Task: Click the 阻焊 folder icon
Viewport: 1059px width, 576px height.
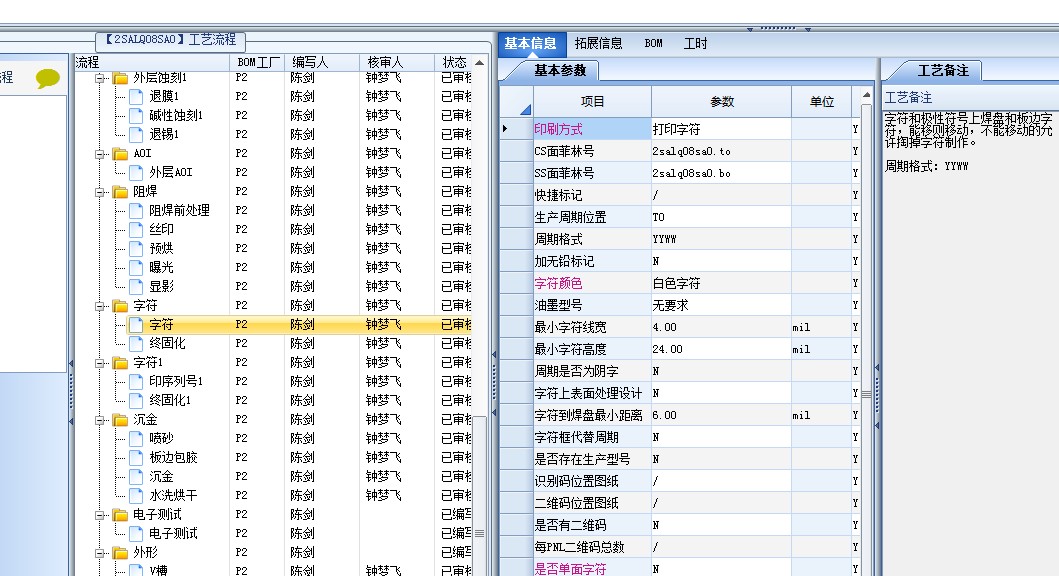Action: (x=120, y=192)
